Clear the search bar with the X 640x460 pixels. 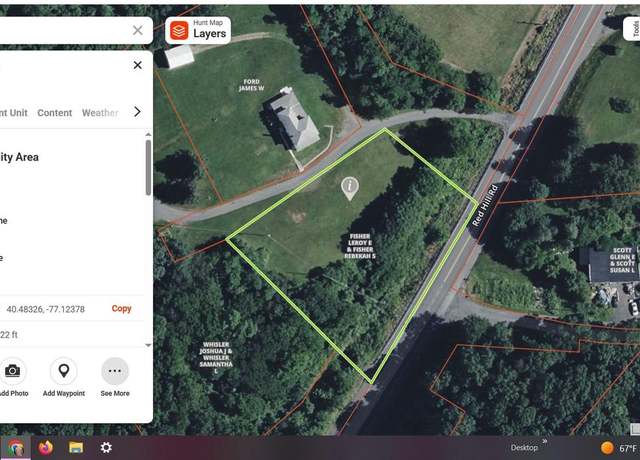[138, 30]
